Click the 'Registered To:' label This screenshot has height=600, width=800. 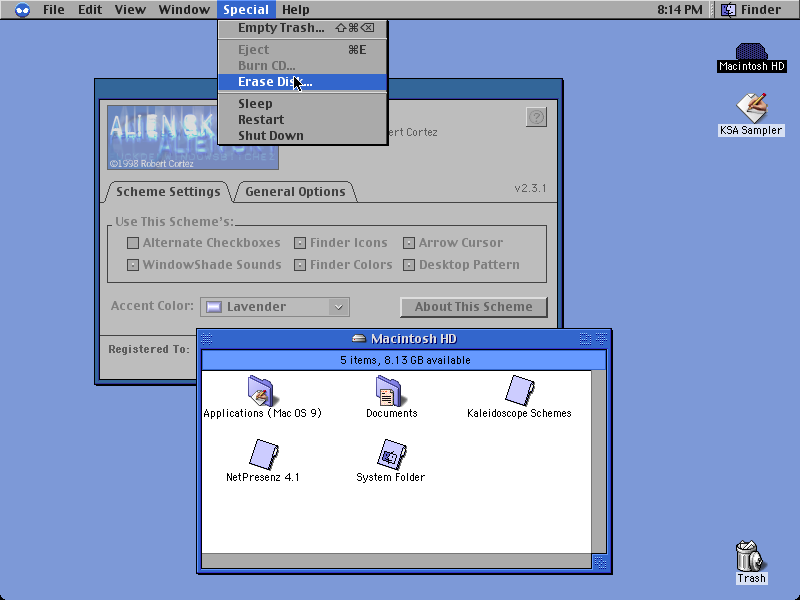coord(148,349)
